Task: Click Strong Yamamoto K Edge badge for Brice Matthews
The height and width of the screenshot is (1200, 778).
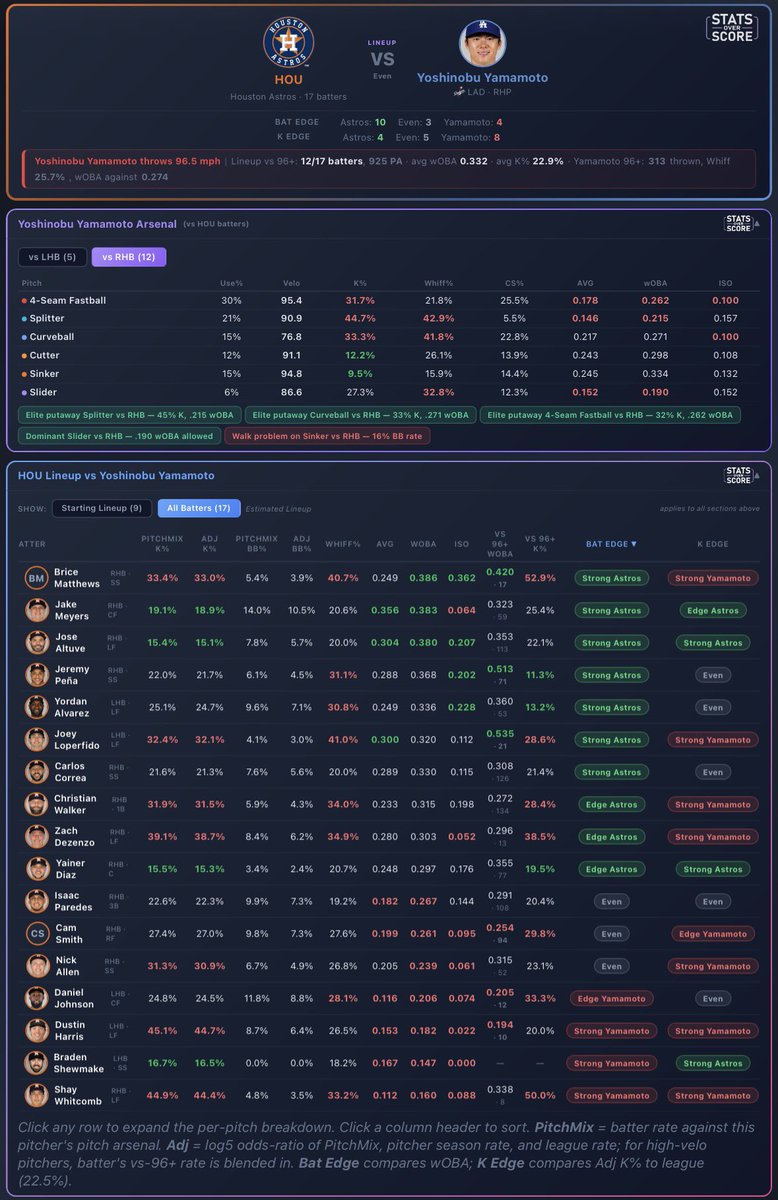Action: coord(713,578)
